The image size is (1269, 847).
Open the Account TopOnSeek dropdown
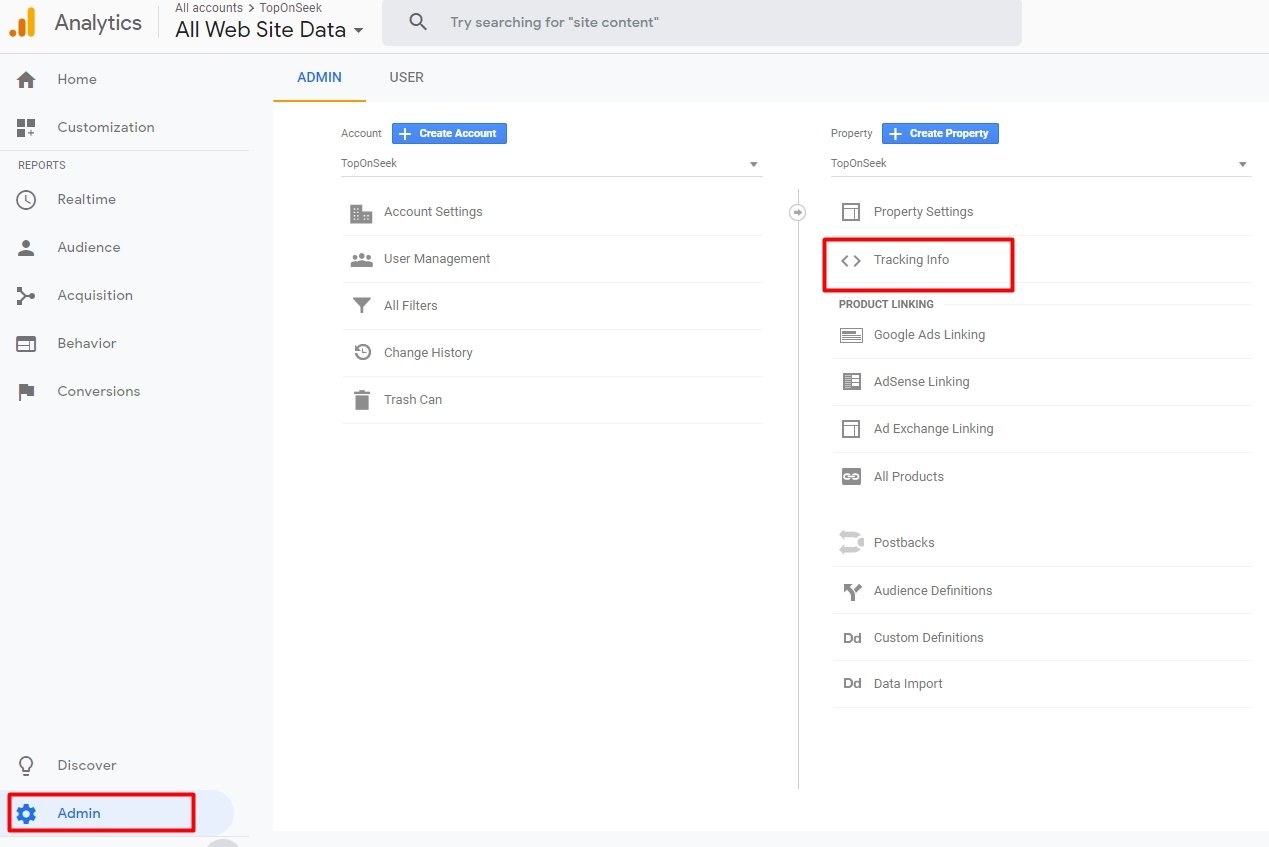point(551,164)
